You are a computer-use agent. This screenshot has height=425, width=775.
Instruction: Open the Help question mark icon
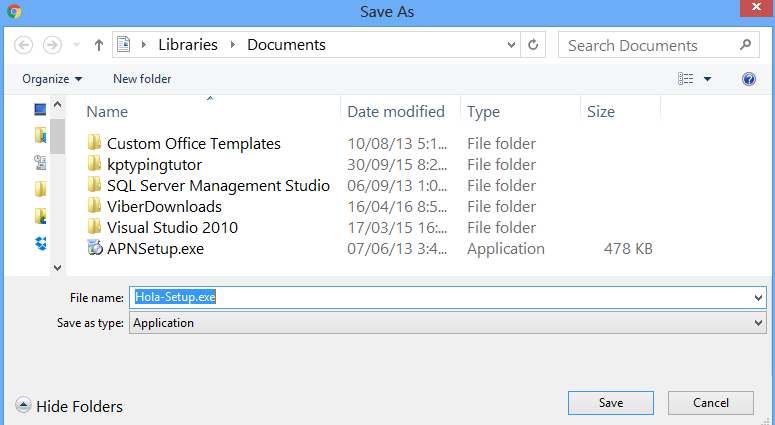748,79
